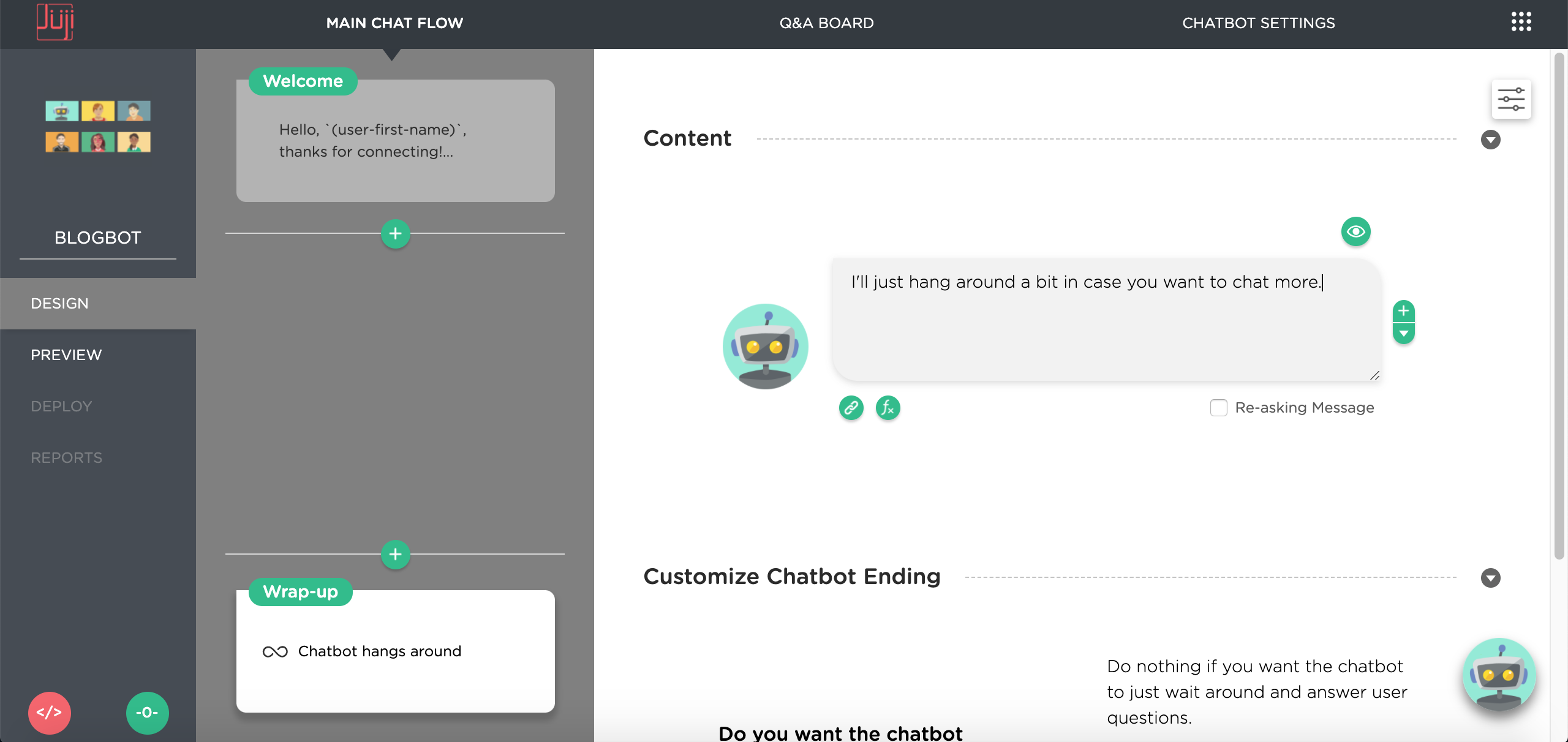Collapse the Content section arrow

[x=1490, y=140]
